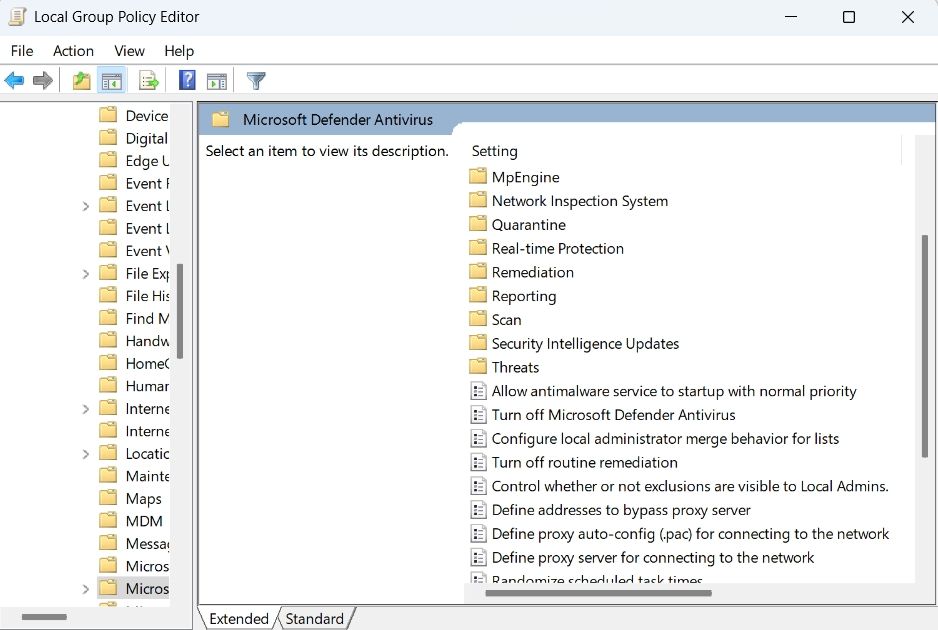
Task: Click the Maps folder icon in tree
Action: tap(108, 498)
